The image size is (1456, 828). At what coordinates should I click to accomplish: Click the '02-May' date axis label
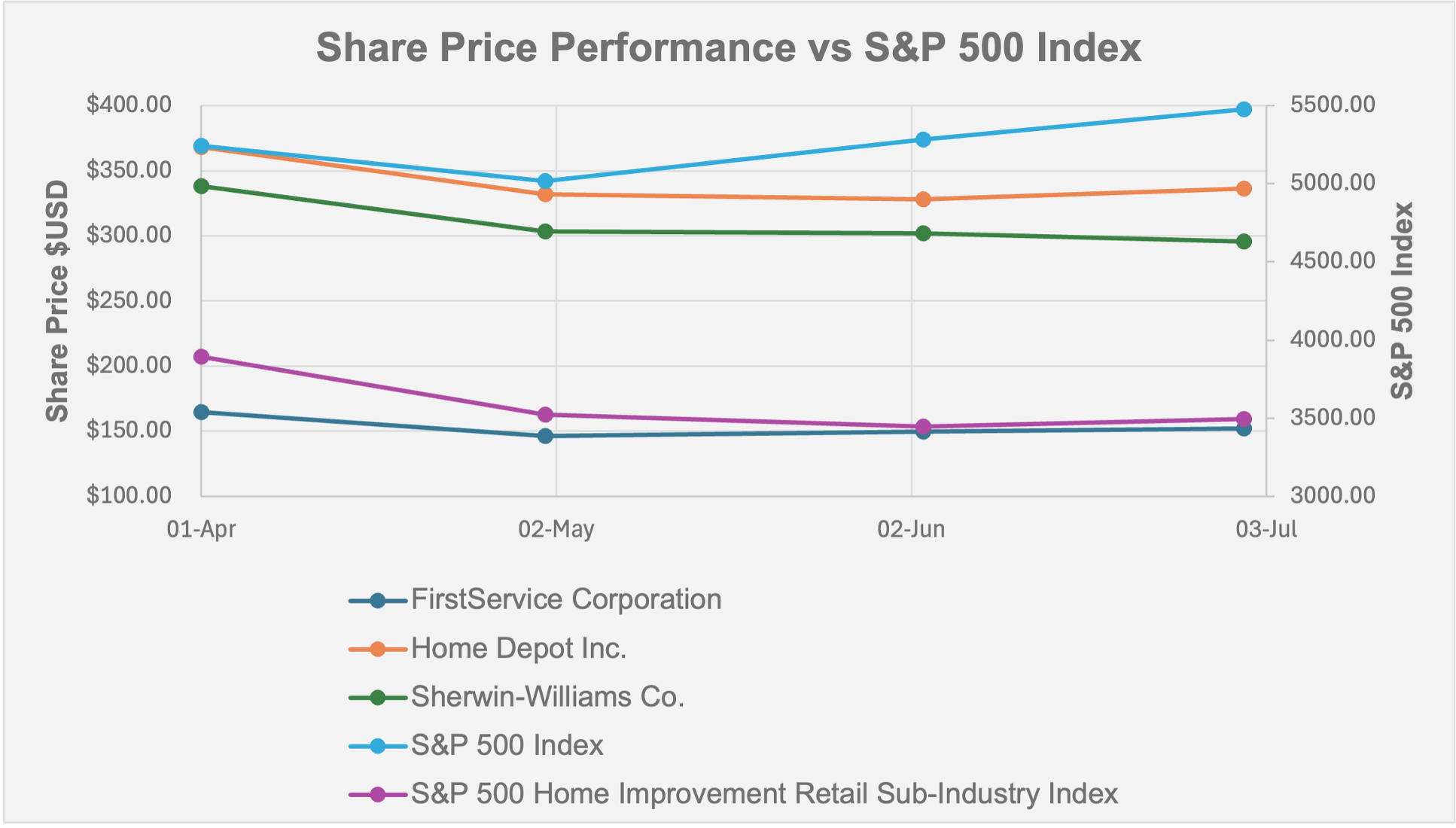556,529
